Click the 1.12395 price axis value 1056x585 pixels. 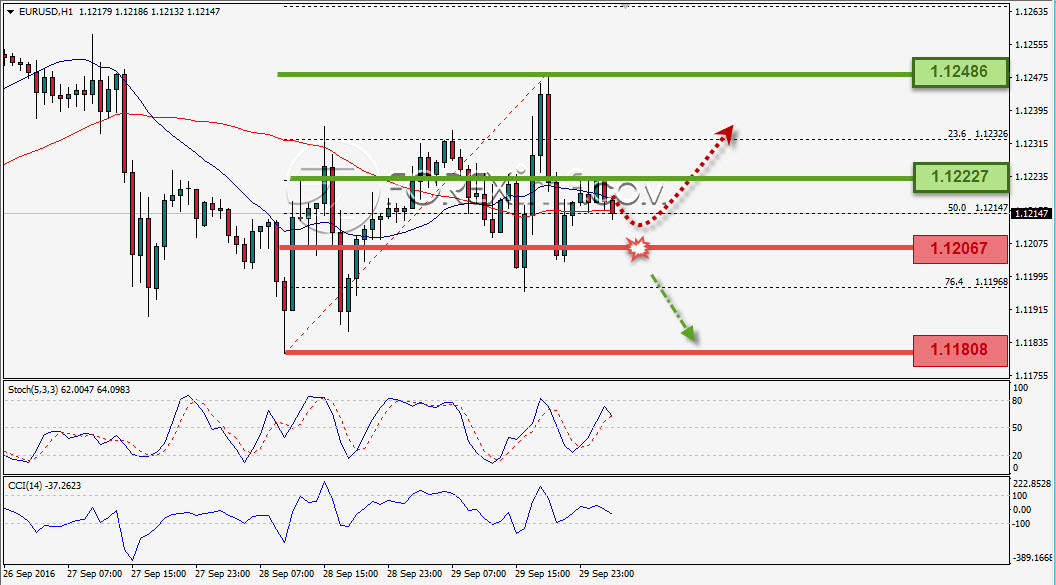(x=1031, y=110)
